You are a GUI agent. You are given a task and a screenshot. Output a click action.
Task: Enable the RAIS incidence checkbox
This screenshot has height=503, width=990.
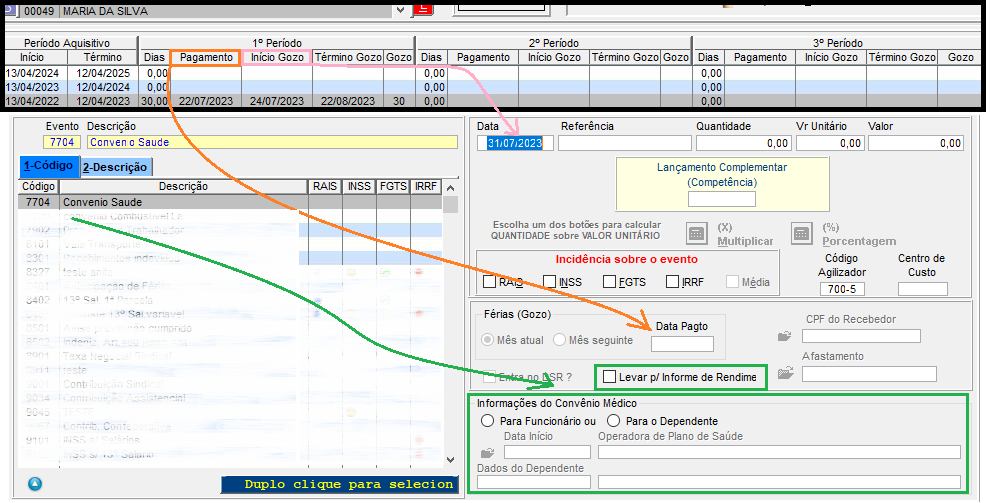[489, 281]
